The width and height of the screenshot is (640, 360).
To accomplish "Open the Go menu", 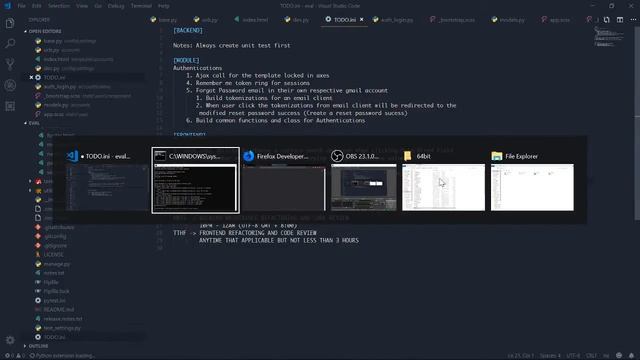I will 98,6.
